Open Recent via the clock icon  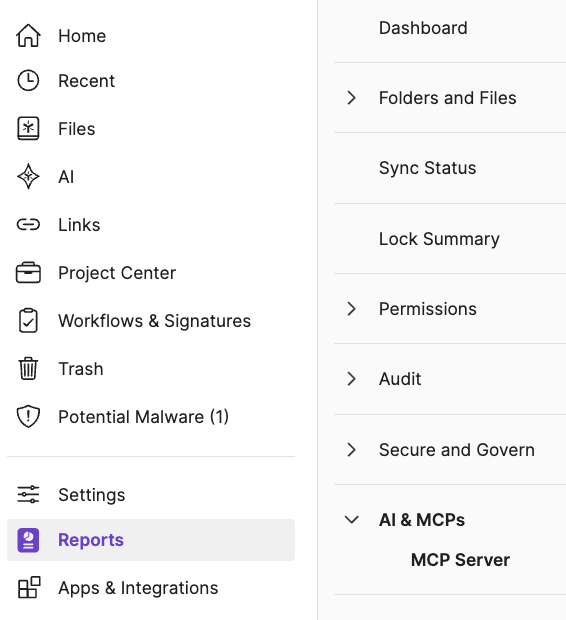tap(28, 81)
